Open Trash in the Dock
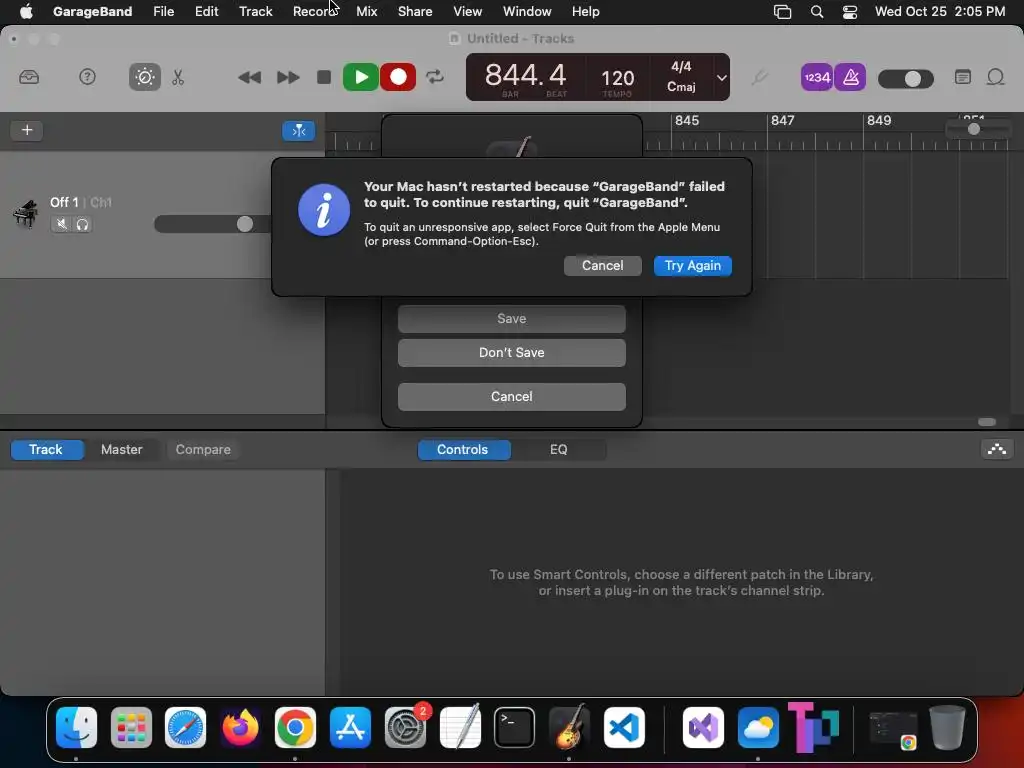The image size is (1024, 768). point(947,727)
